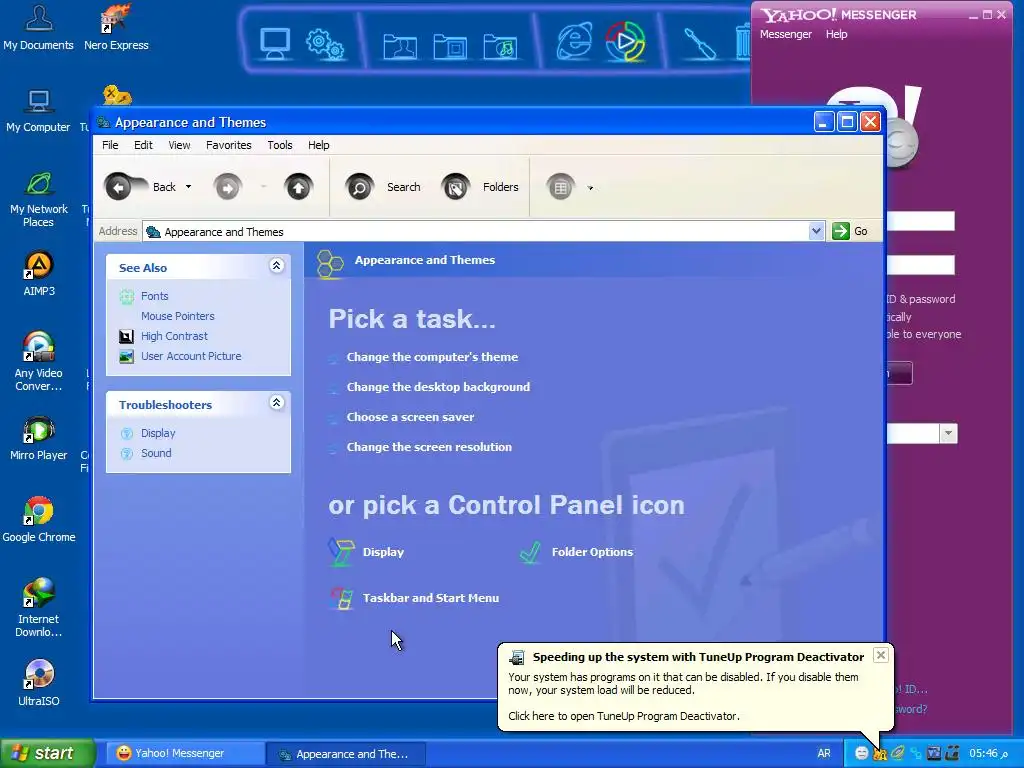The height and width of the screenshot is (768, 1024).
Task: Open the monitor icon in the top dock
Action: [x=275, y=43]
